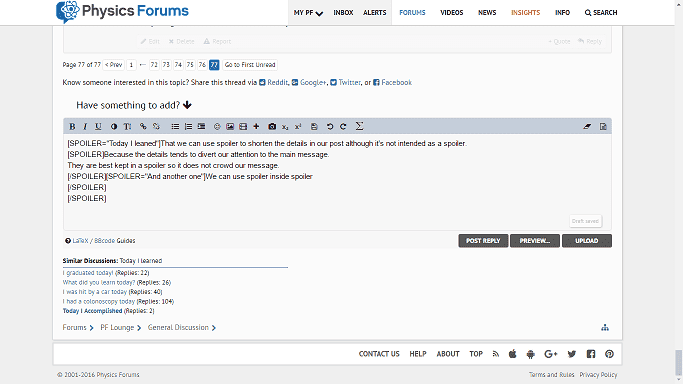Open the INBOX menu item

343,13
